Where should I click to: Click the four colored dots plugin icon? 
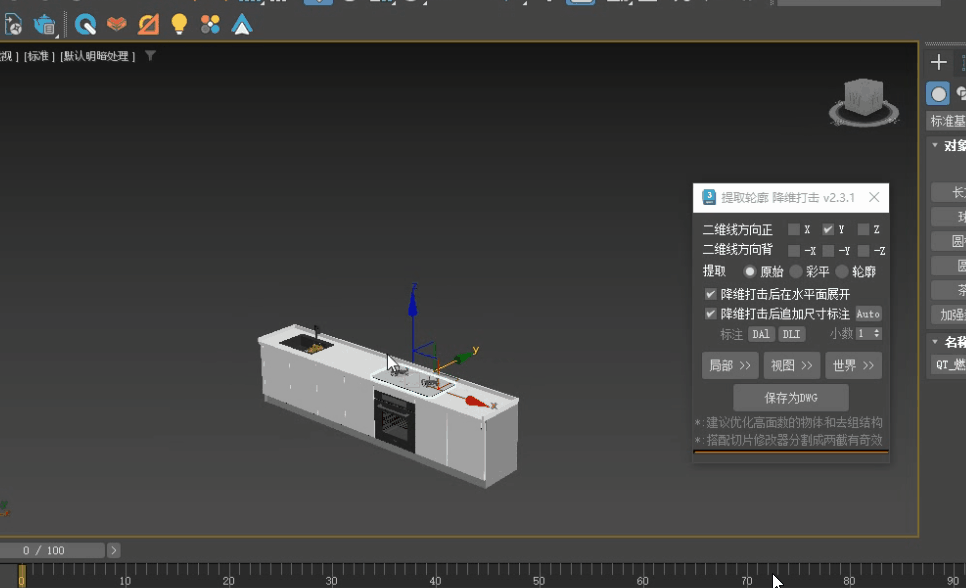pos(210,25)
